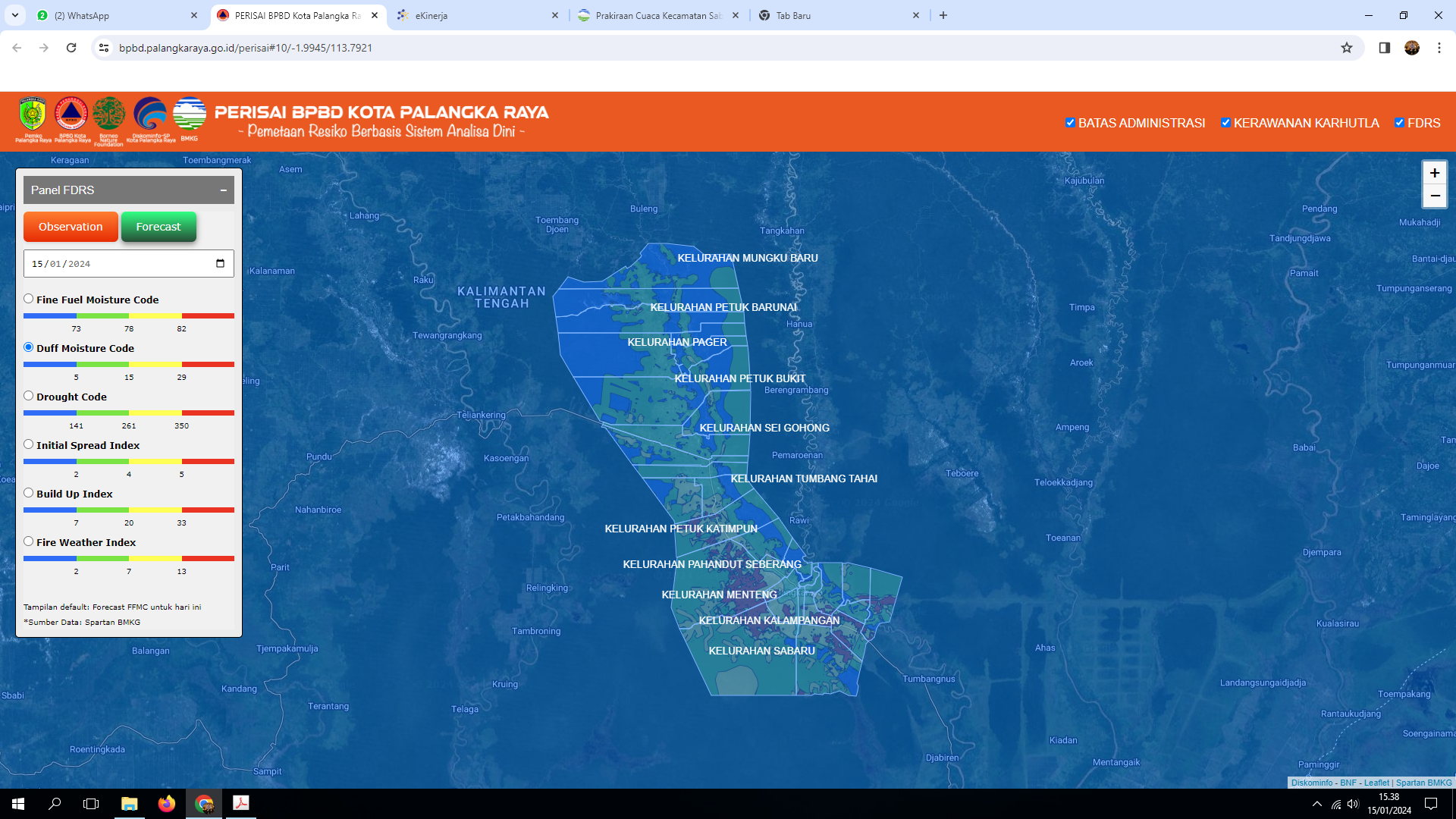Open the tab search dropdown arrow
1456x819 pixels.
[x=14, y=15]
